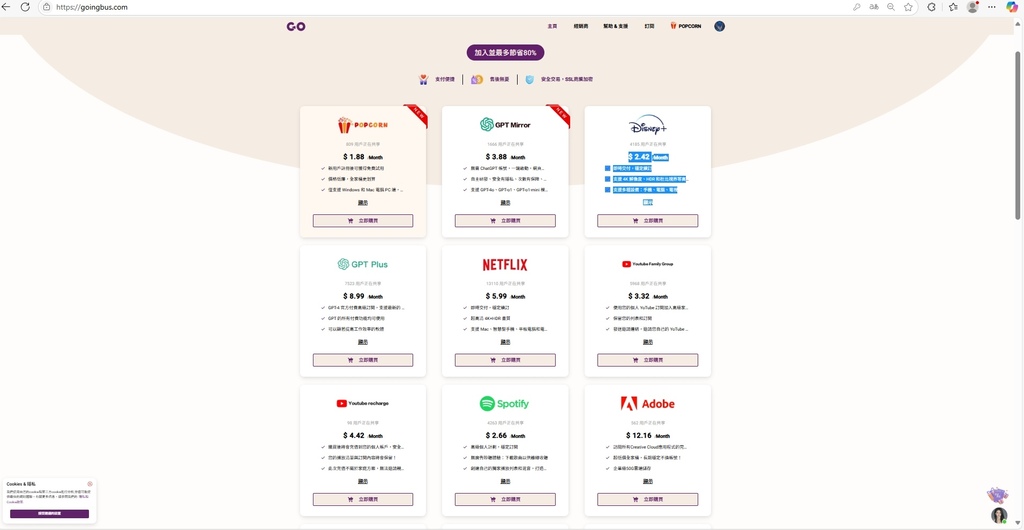The height and width of the screenshot is (530, 1024).
Task: Click the Spotify logo
Action: tap(505, 404)
